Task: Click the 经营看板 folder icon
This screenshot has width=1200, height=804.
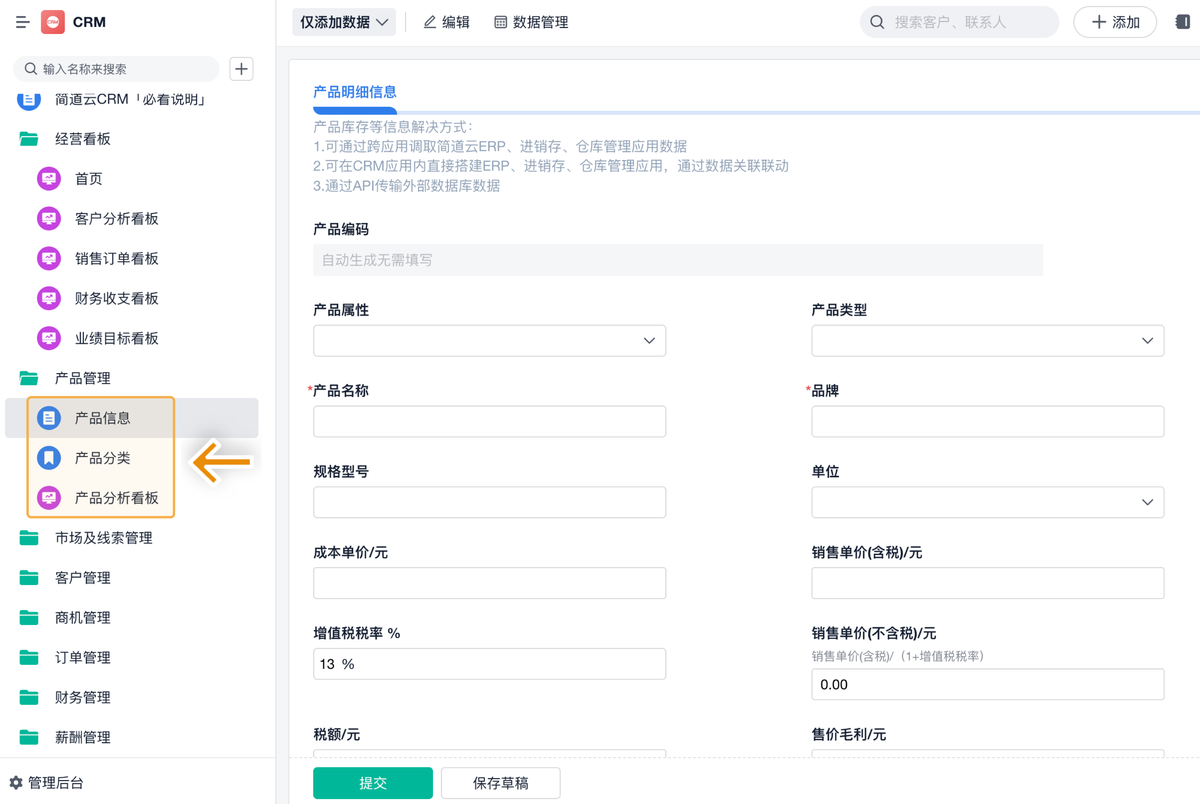Action: [29, 139]
